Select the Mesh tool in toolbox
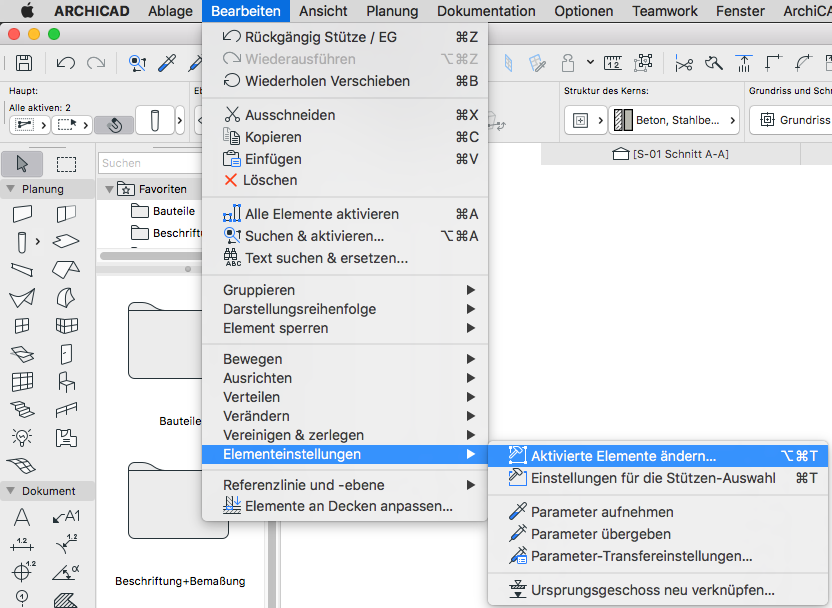Viewport: 832px width, 608px height. [22, 465]
